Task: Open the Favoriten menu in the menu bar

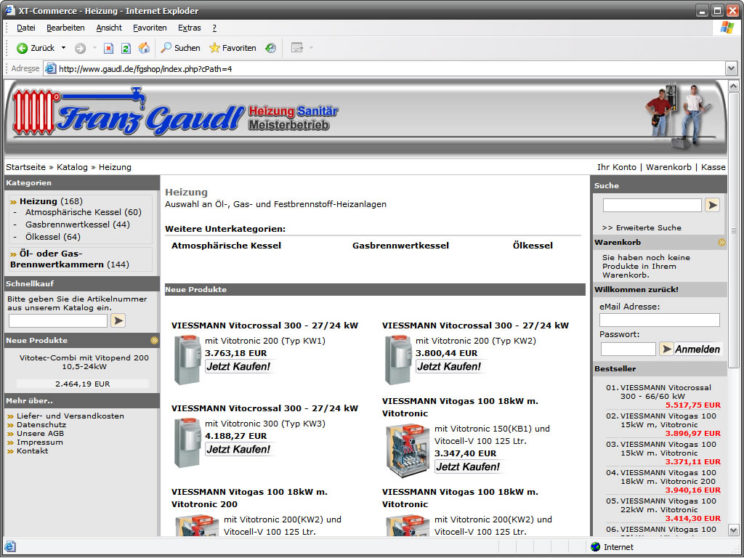Action: 149,28
